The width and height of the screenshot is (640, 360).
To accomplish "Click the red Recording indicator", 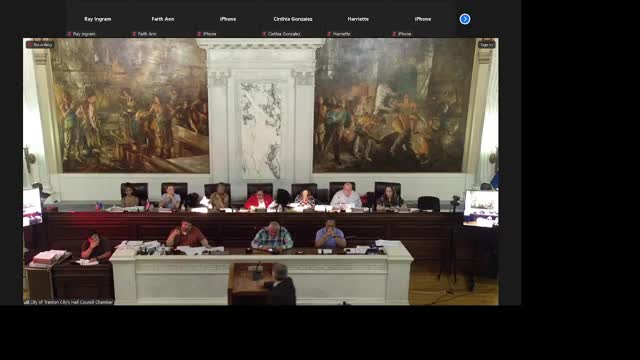I will tap(40, 44).
